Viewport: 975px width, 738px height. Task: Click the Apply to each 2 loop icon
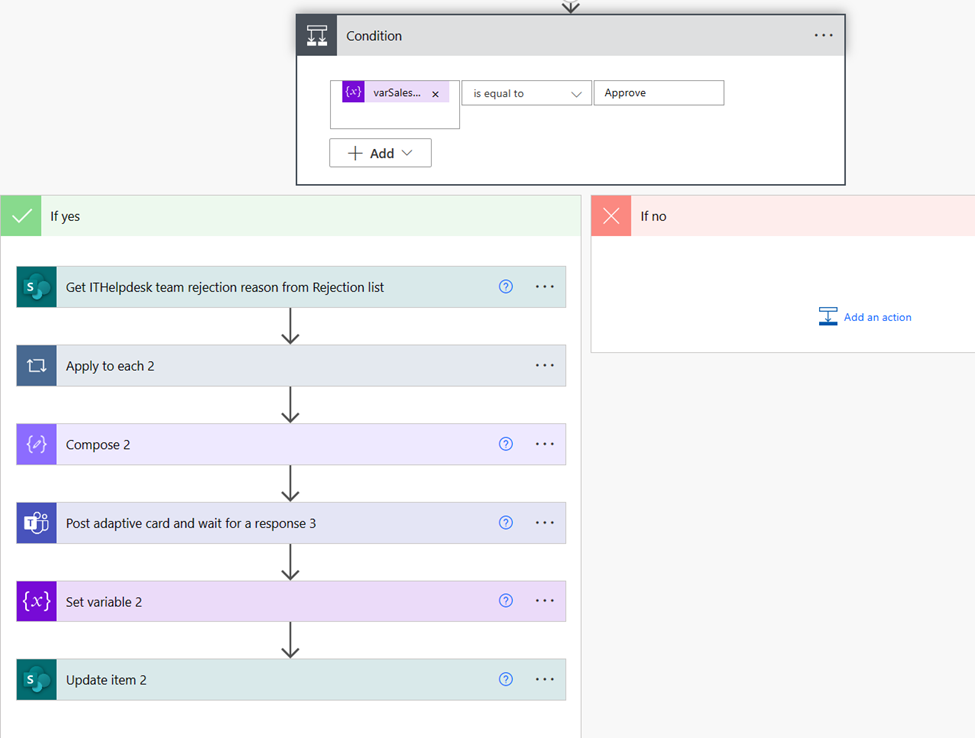(37, 366)
